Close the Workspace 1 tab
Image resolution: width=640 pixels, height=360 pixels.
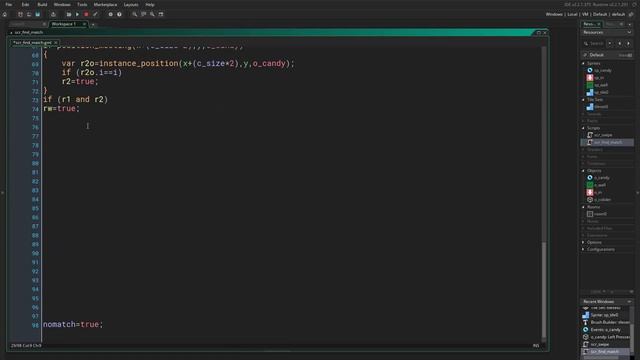click(84, 24)
